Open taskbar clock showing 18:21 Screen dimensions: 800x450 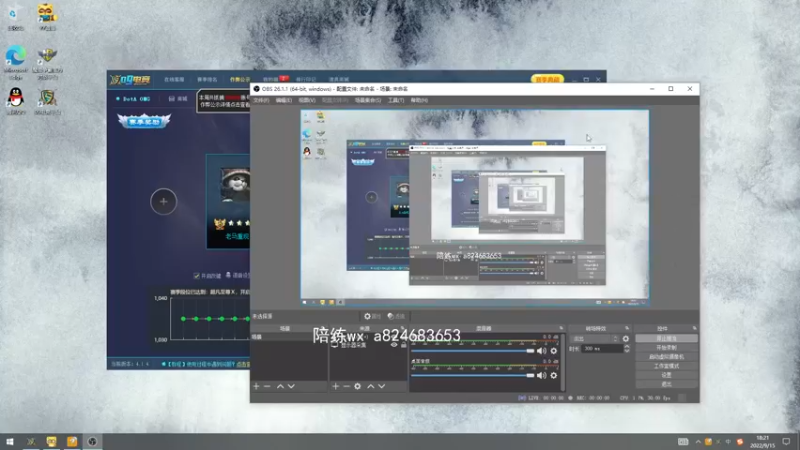pyautogui.click(x=762, y=441)
